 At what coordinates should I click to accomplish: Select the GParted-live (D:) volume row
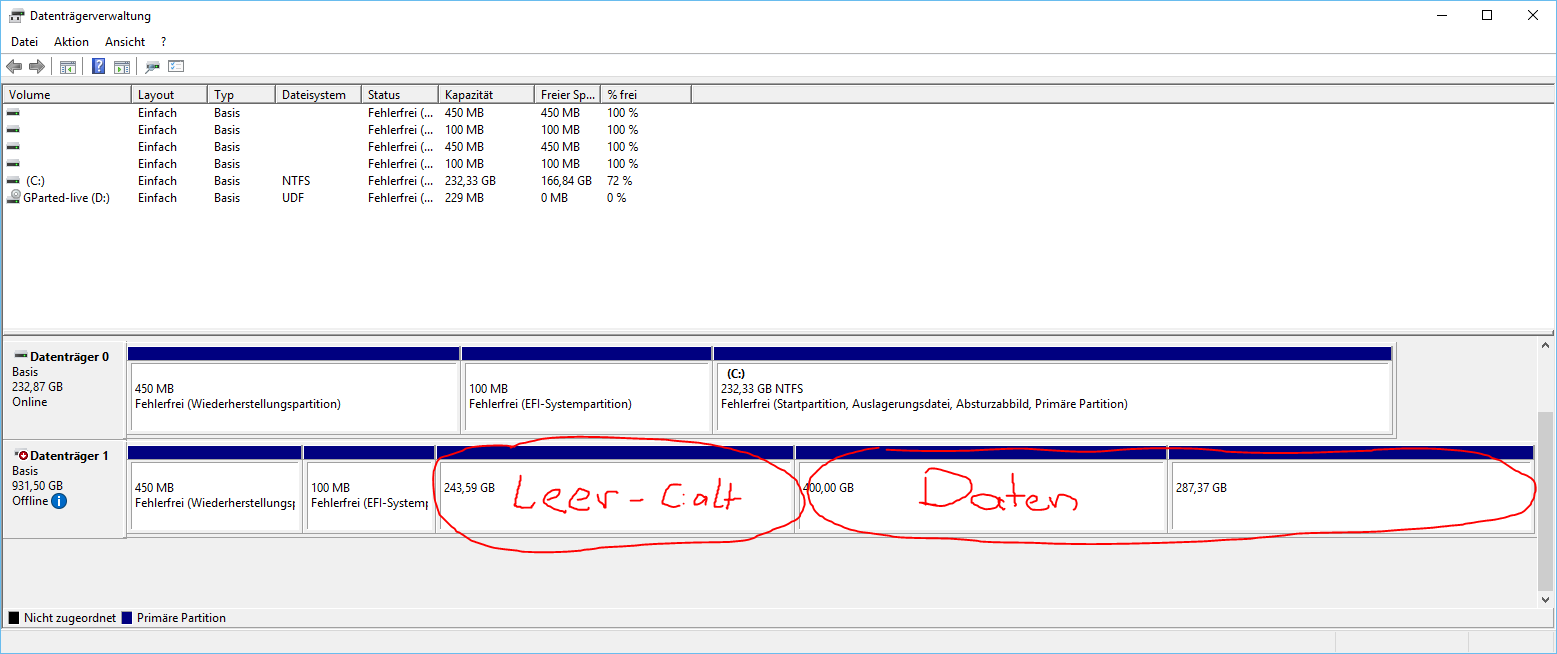click(x=347, y=198)
